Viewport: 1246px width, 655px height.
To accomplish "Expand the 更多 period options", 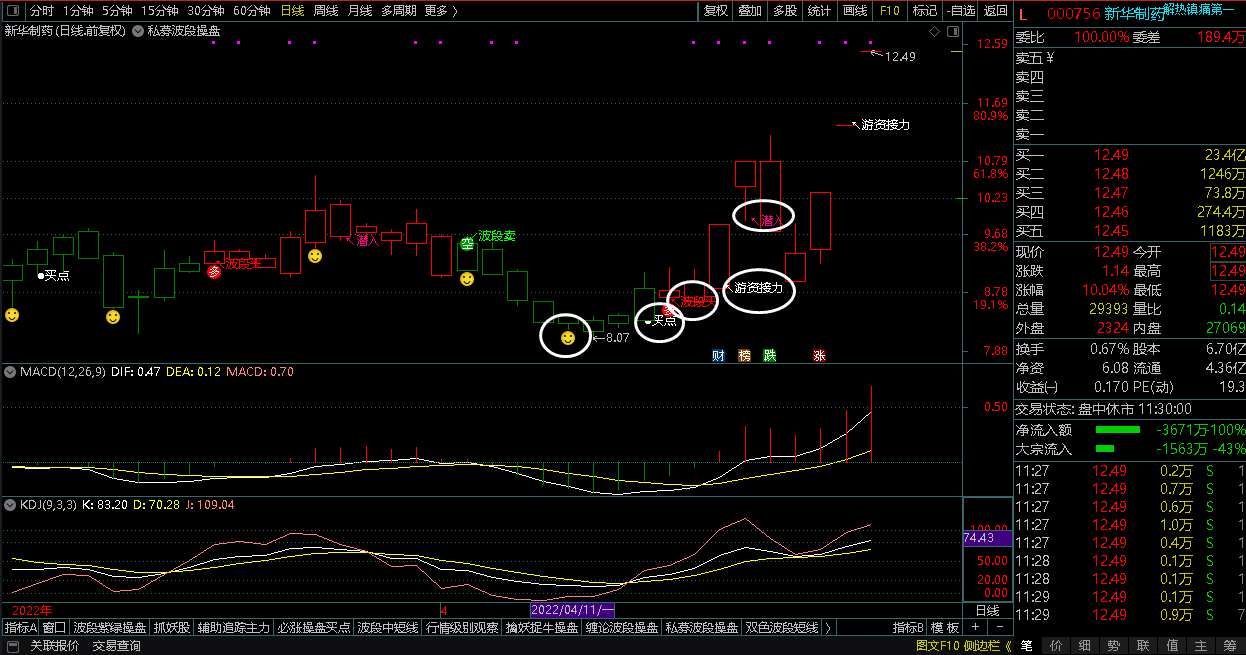I will [x=440, y=11].
